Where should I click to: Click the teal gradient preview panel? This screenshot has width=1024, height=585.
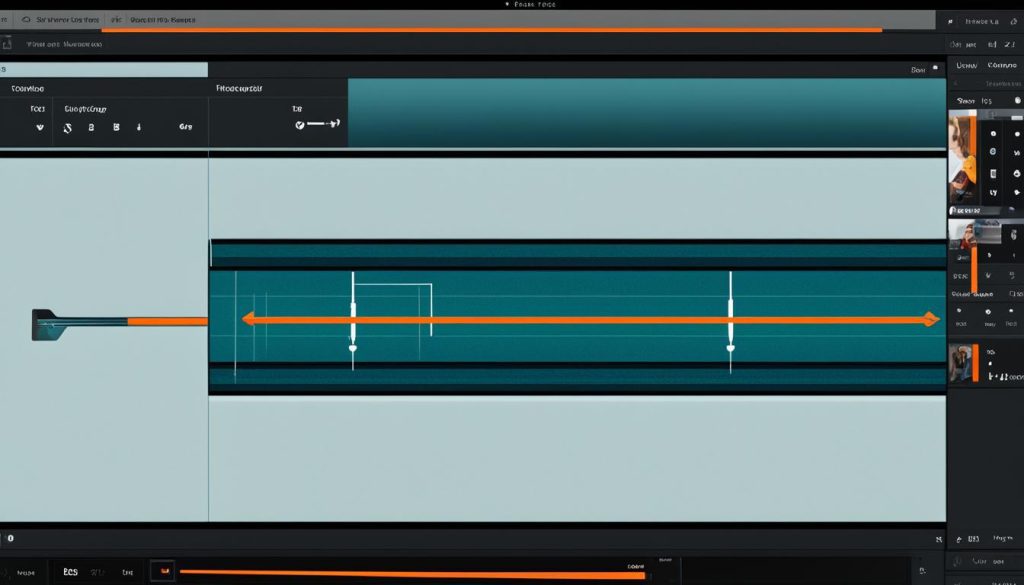point(647,112)
